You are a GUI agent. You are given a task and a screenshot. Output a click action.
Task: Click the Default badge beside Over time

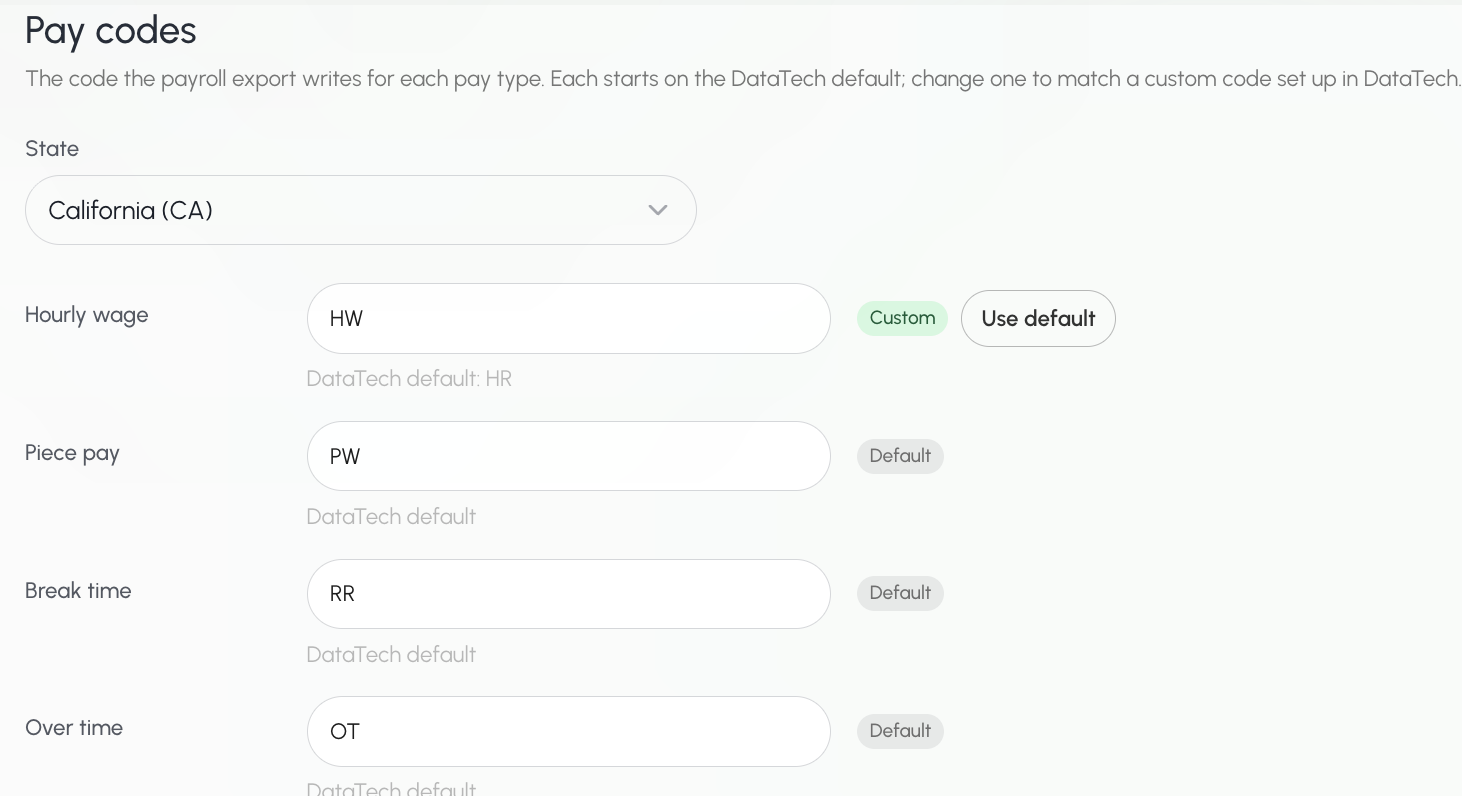[x=900, y=731]
